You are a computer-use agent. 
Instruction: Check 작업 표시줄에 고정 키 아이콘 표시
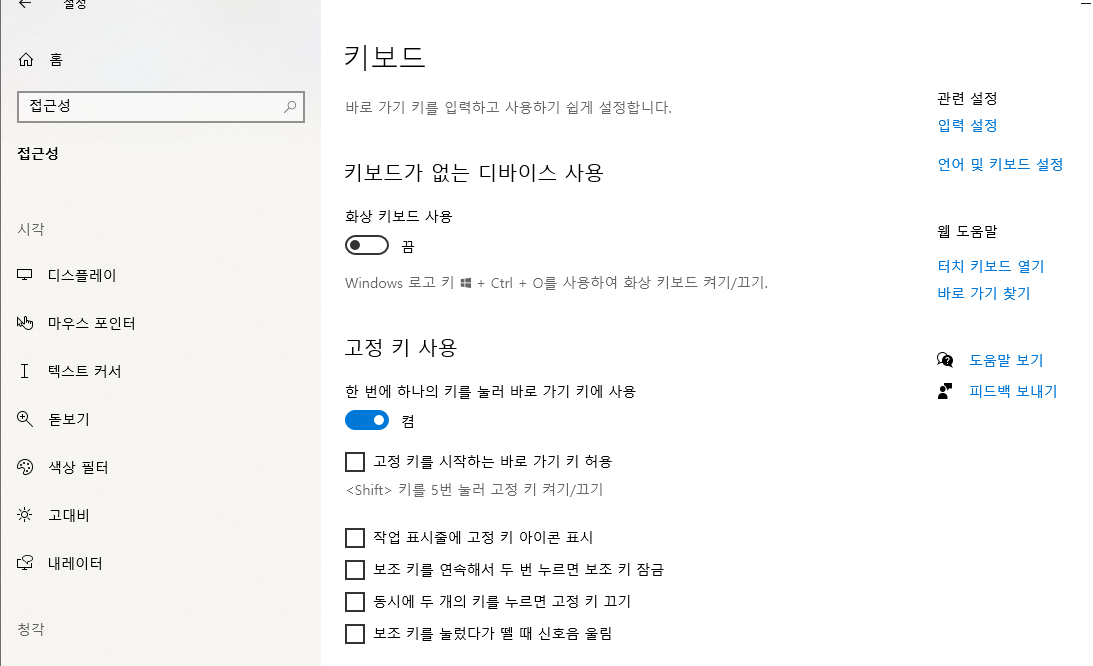pyautogui.click(x=355, y=538)
